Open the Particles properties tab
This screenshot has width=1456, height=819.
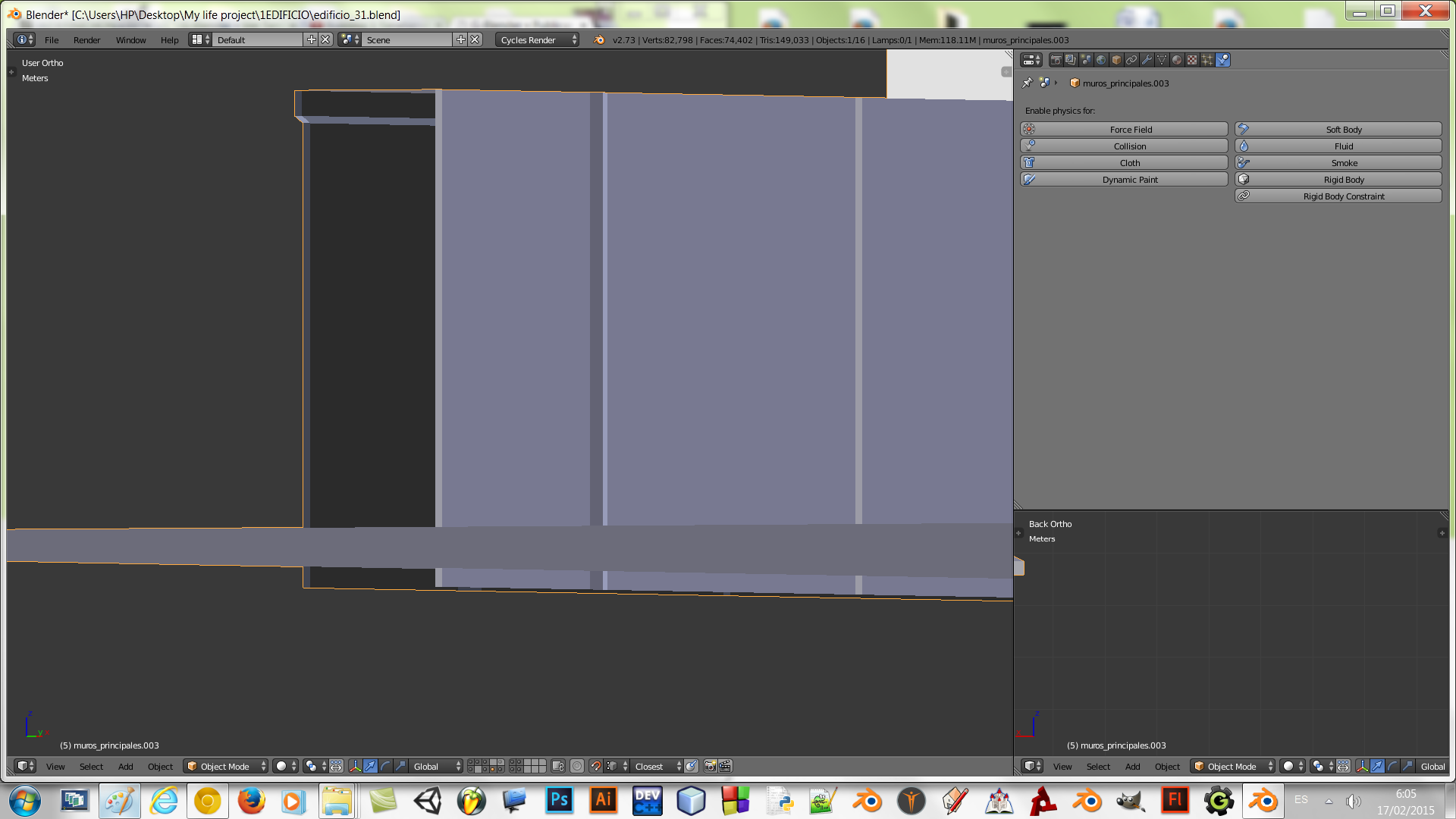click(x=1207, y=60)
